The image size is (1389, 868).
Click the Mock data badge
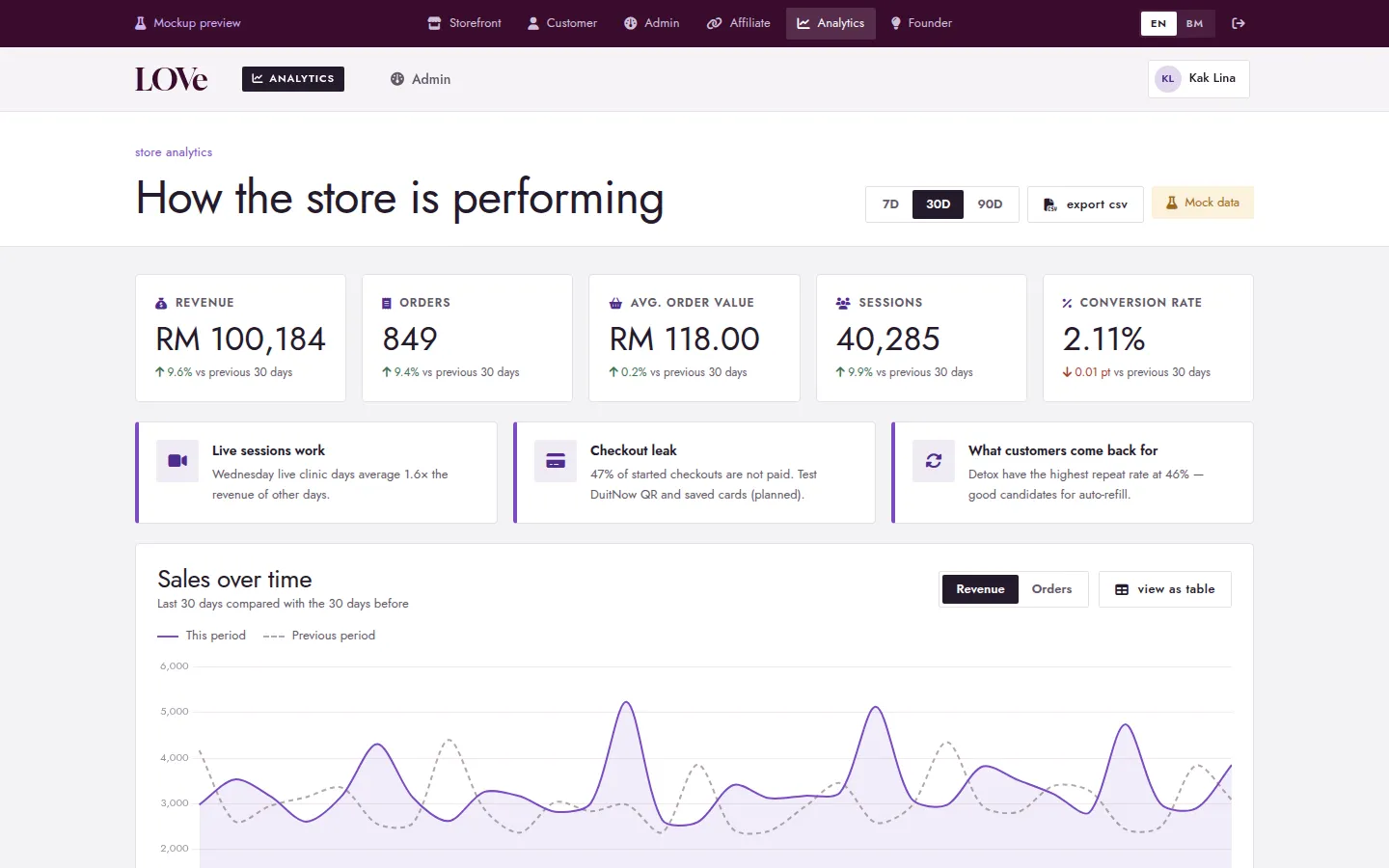click(1203, 203)
